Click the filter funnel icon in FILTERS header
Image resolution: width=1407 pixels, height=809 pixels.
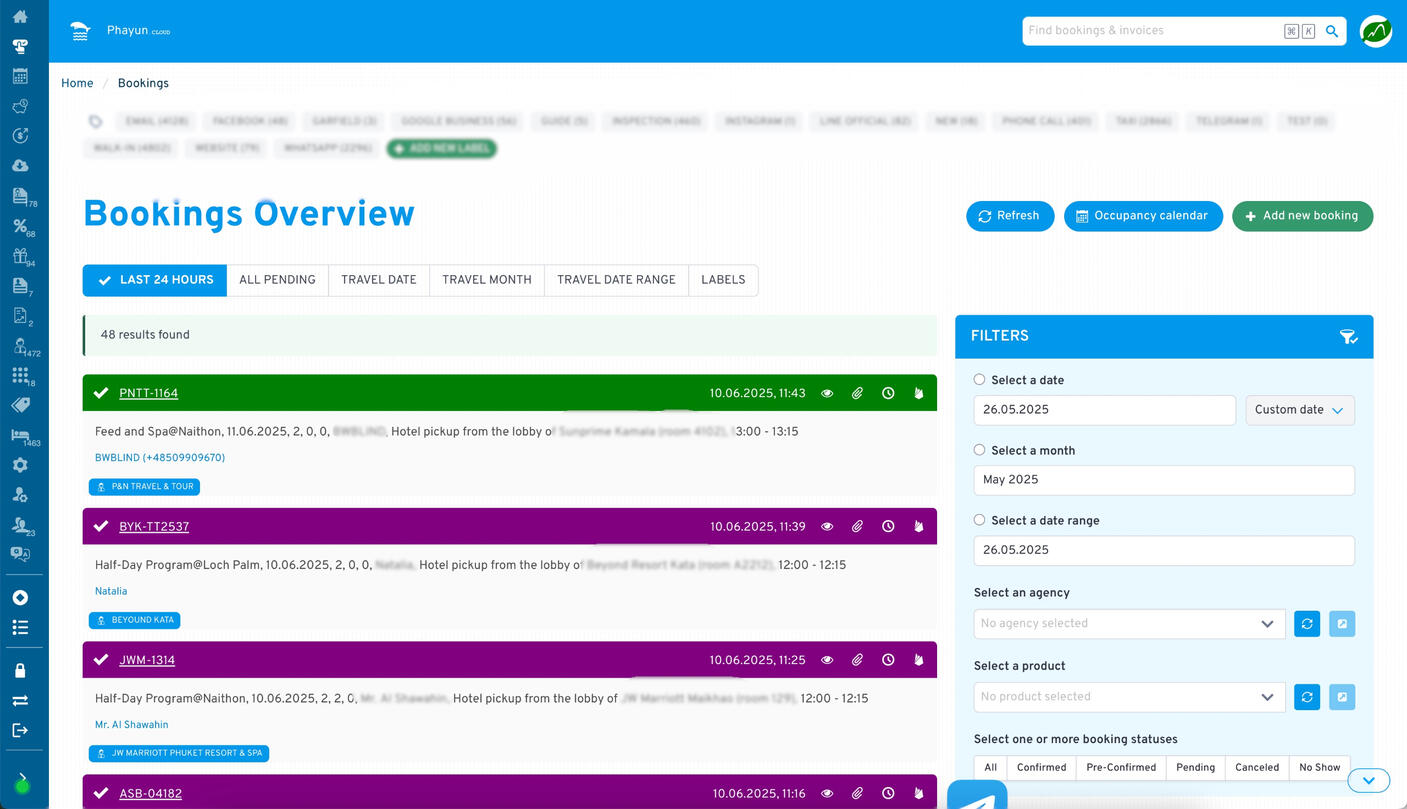tap(1349, 337)
